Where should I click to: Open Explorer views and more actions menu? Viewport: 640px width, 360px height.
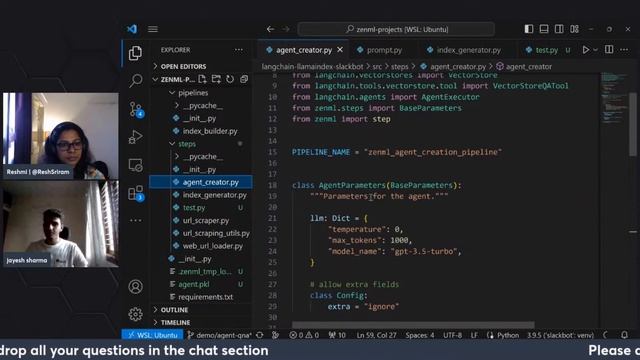tap(239, 50)
